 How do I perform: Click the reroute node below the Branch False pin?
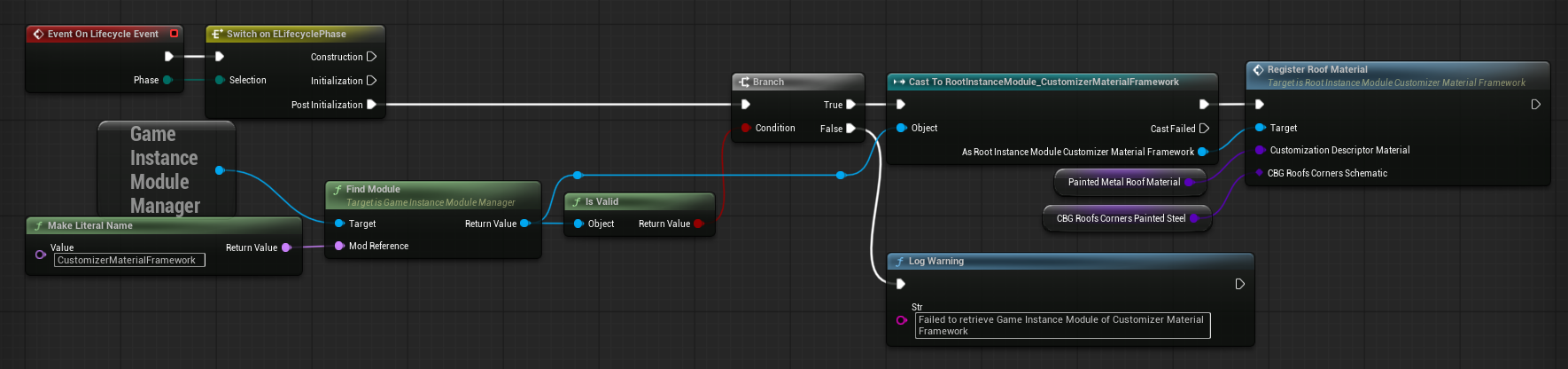(841, 176)
